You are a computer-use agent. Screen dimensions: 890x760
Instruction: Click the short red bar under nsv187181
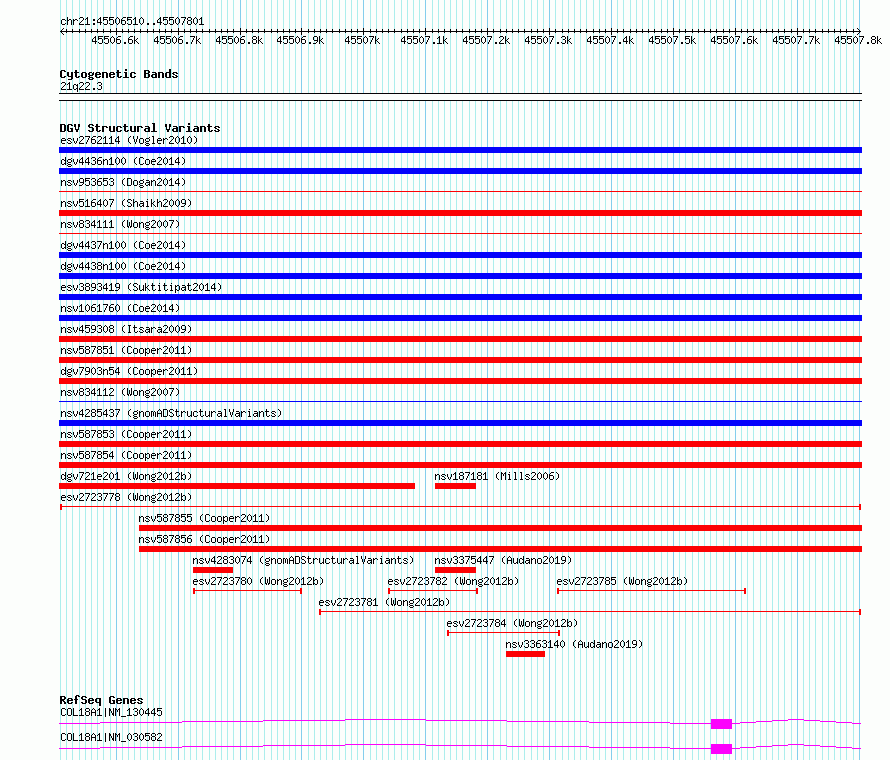point(455,486)
